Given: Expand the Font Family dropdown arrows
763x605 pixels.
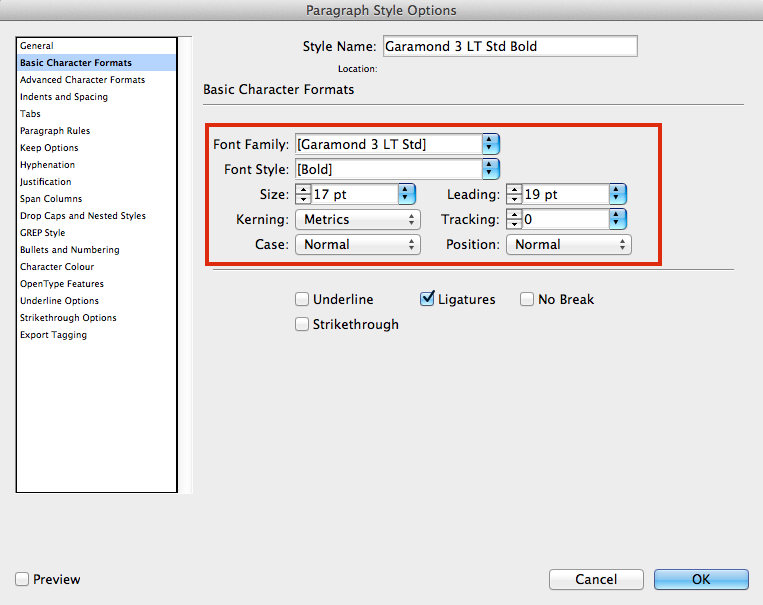Looking at the screenshot, I should click(x=491, y=145).
